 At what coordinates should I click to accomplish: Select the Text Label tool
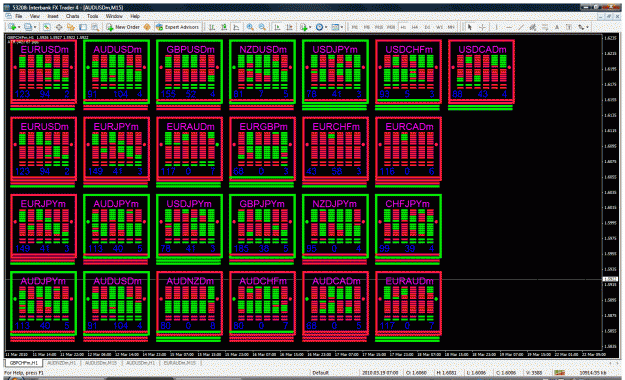569,27
